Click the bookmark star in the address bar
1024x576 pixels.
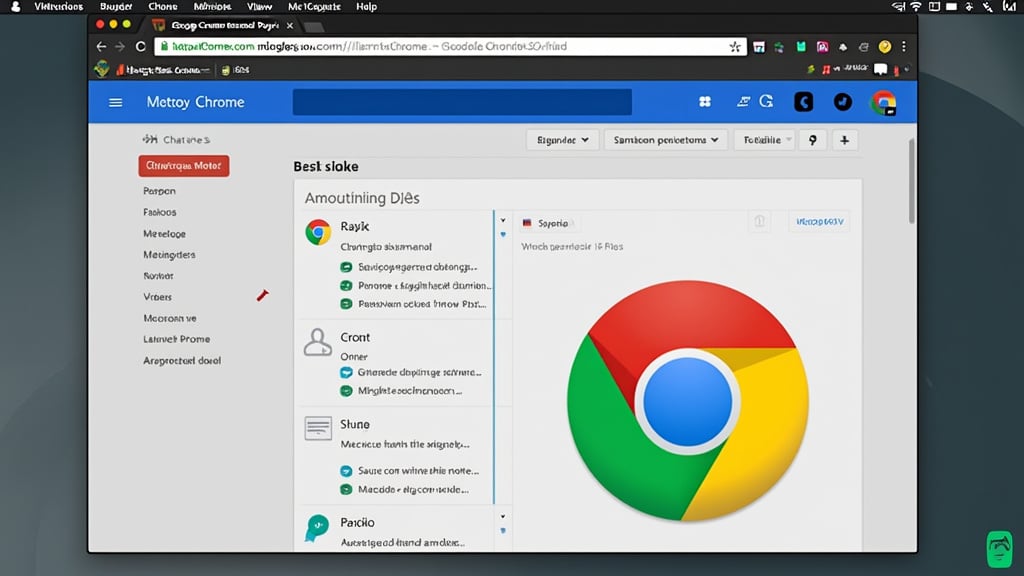click(x=735, y=46)
